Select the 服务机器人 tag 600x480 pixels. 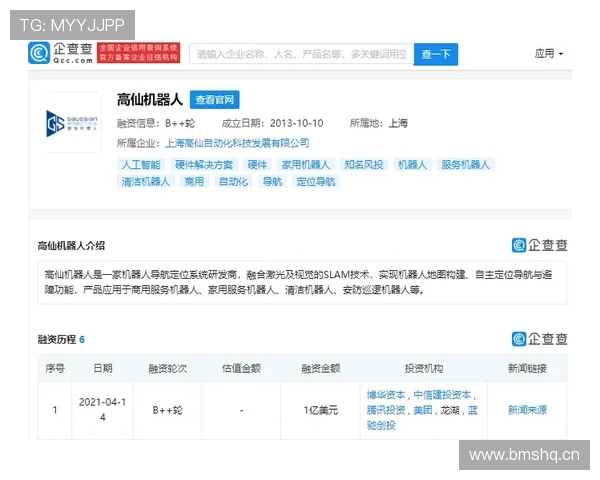(x=465, y=165)
